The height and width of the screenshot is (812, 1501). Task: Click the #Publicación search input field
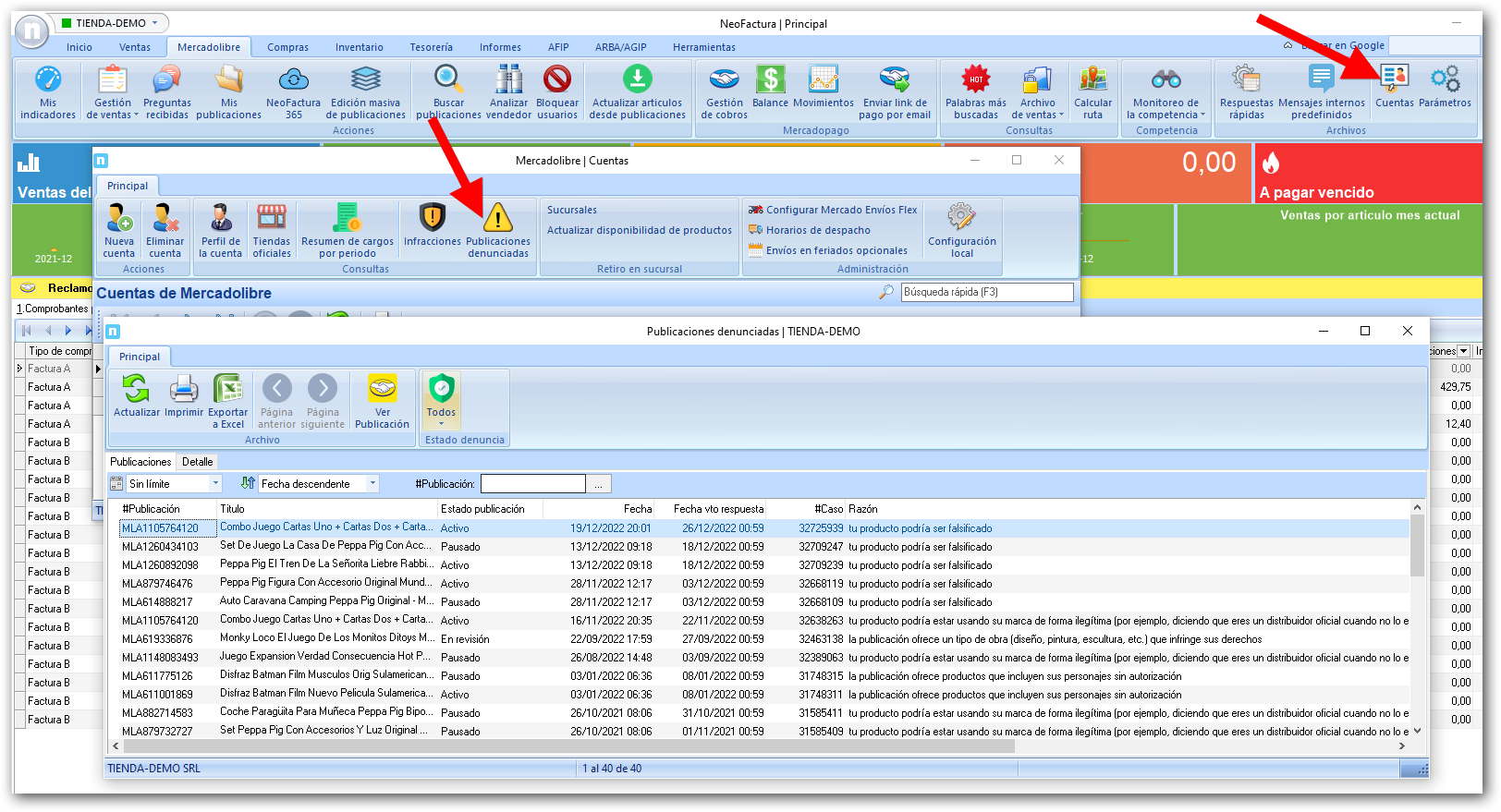pos(532,484)
